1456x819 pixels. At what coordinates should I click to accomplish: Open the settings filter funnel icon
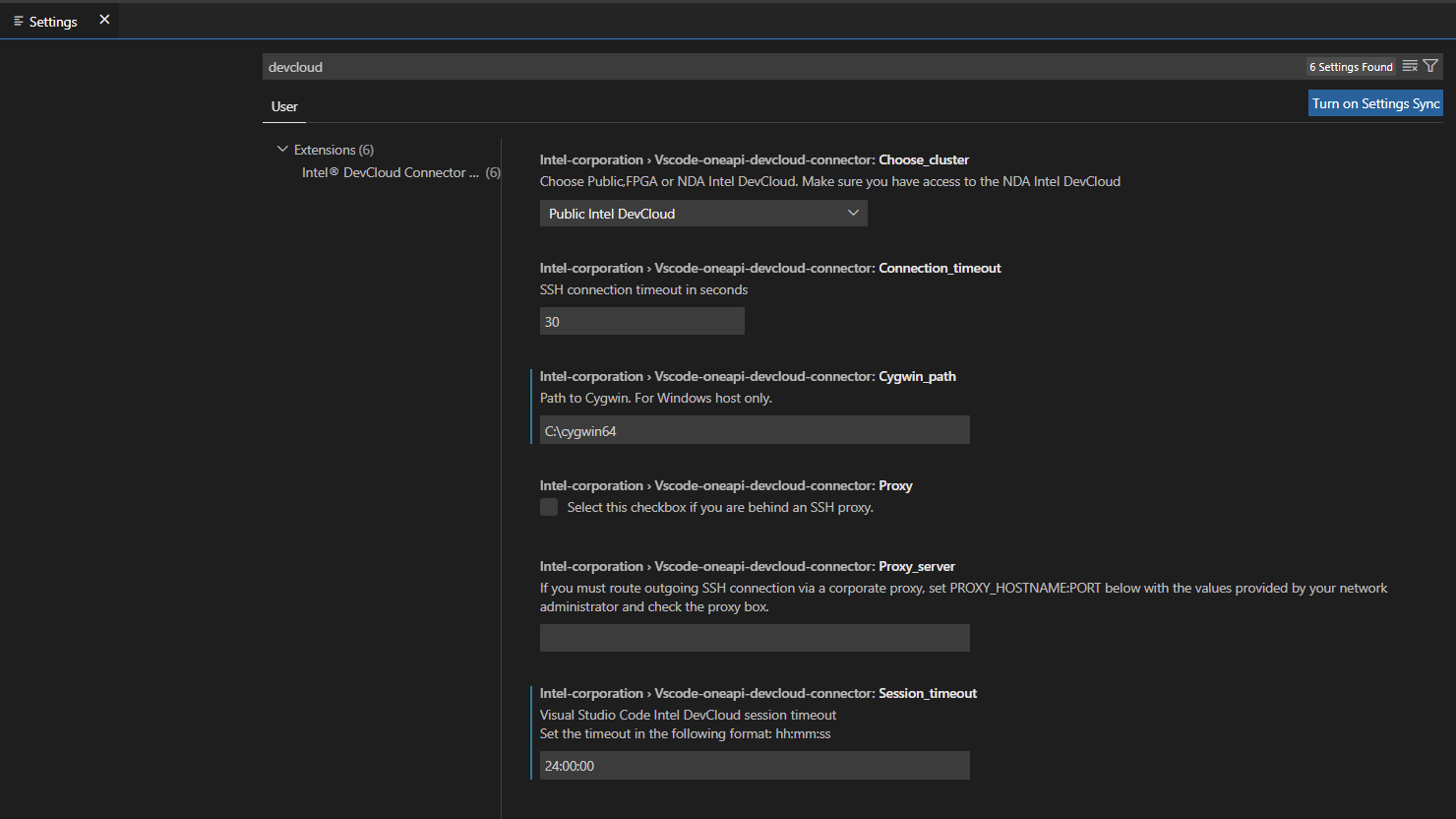click(x=1430, y=66)
